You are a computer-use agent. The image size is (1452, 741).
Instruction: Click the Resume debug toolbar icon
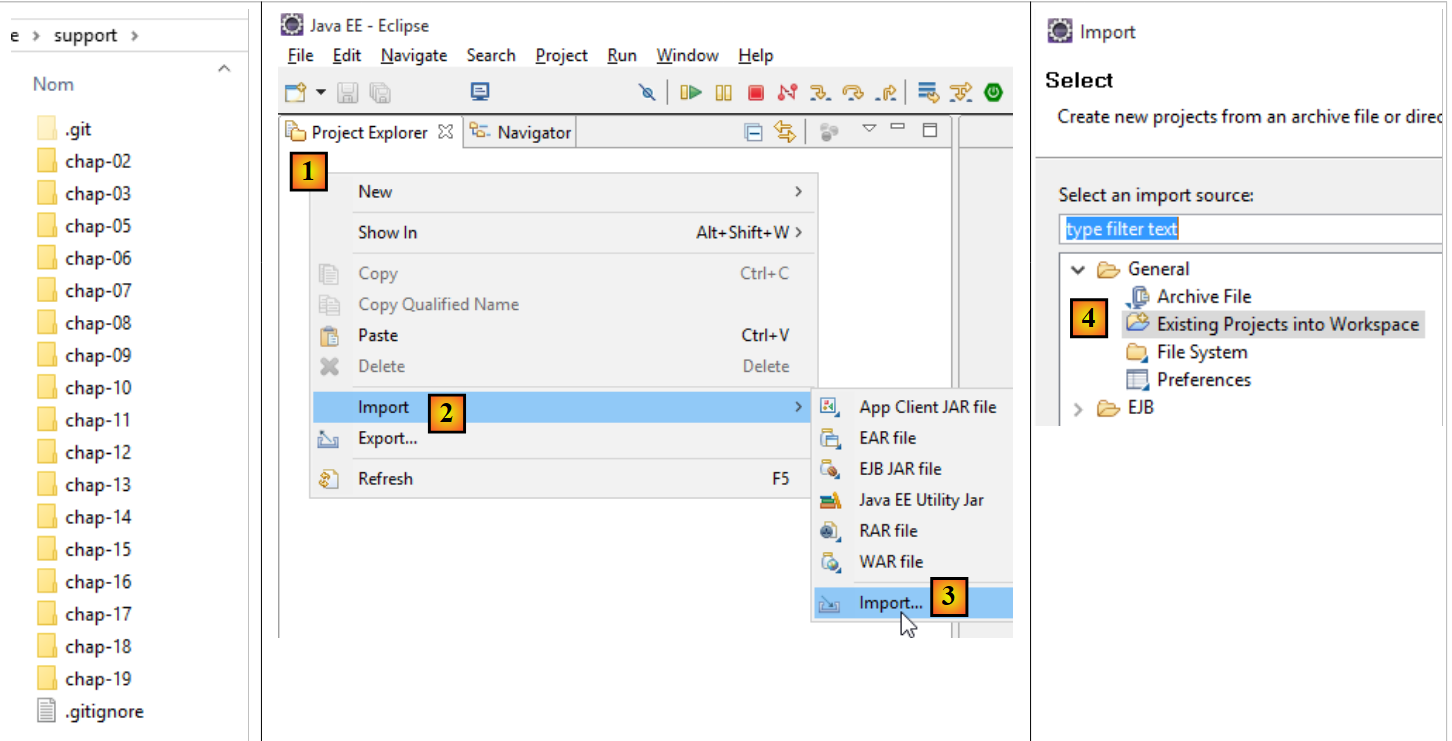click(690, 93)
